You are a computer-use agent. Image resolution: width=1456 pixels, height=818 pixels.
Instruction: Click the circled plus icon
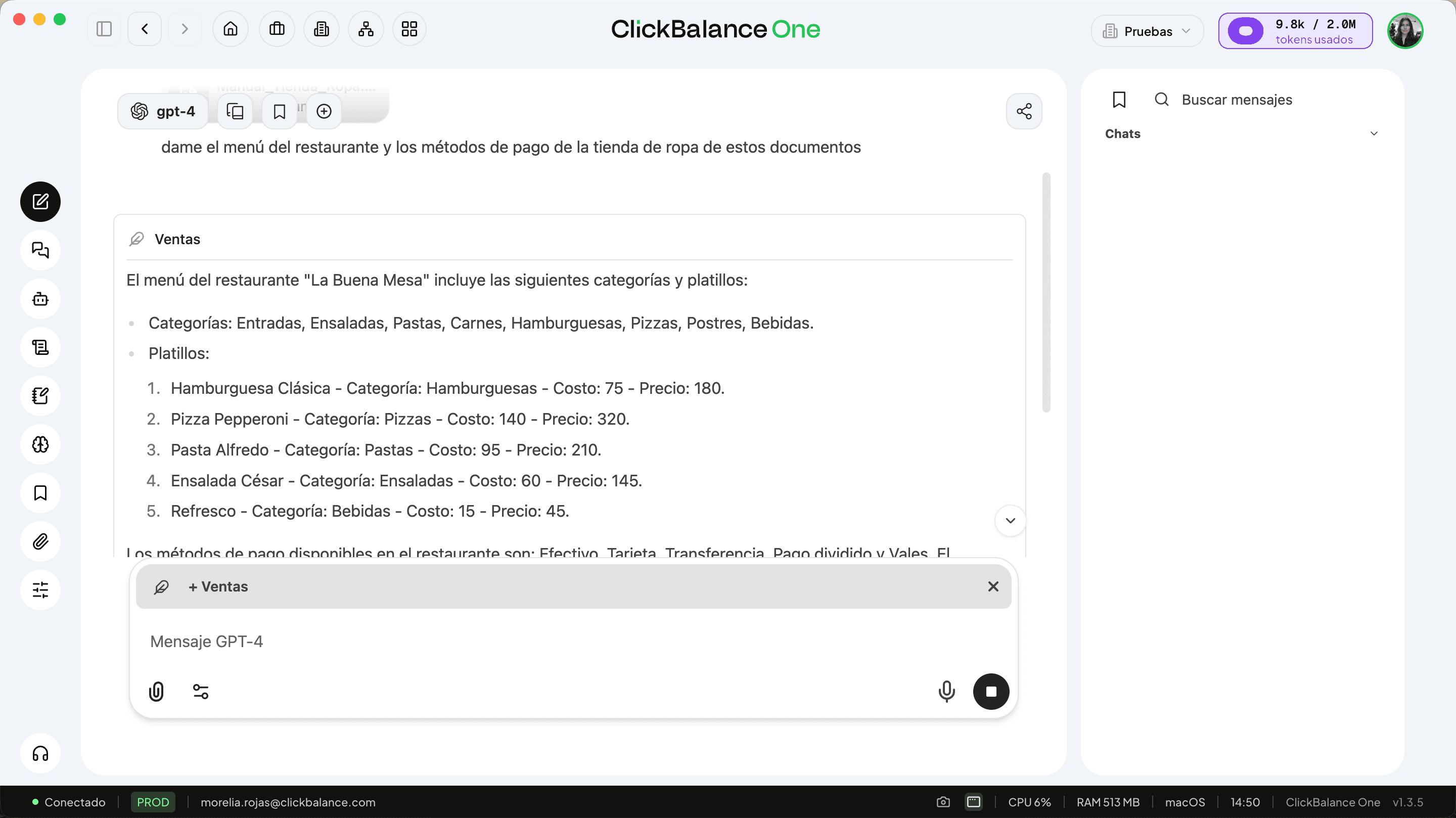point(324,111)
